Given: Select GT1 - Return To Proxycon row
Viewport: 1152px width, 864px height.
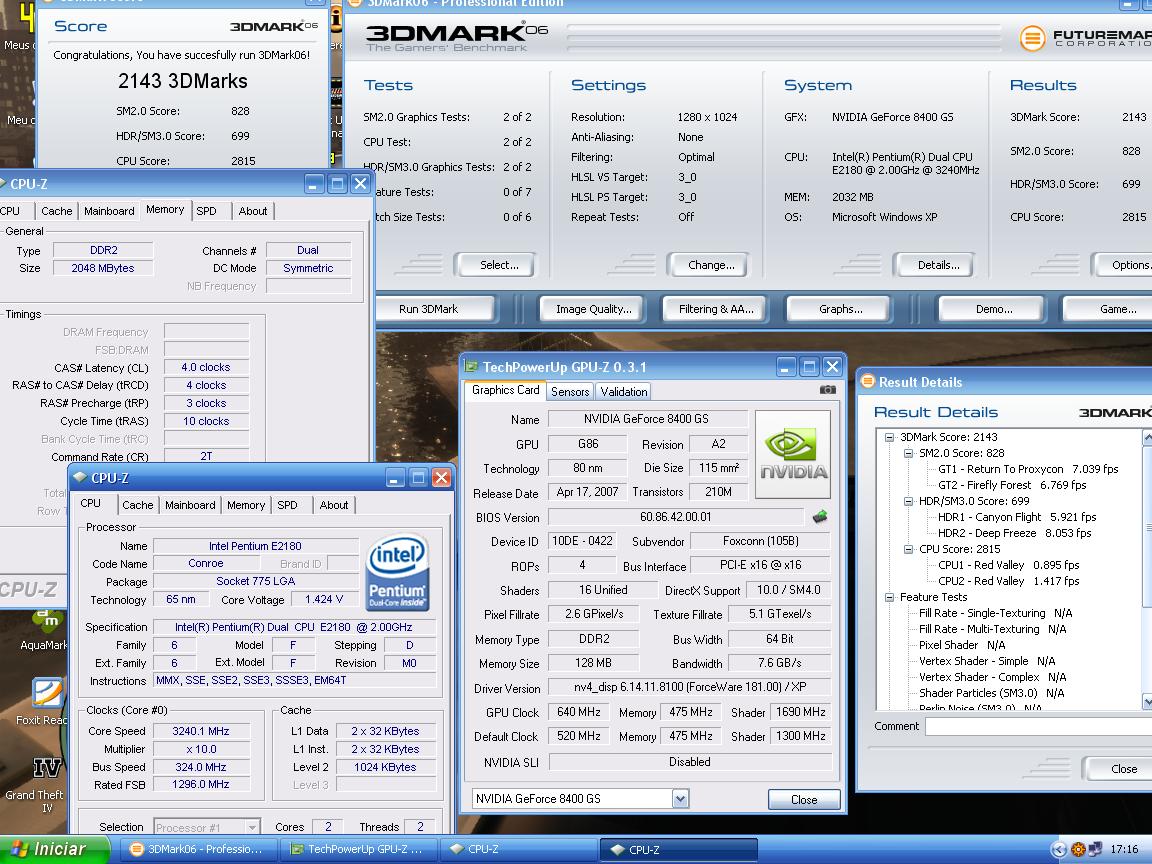Looking at the screenshot, I should coord(1028,469).
